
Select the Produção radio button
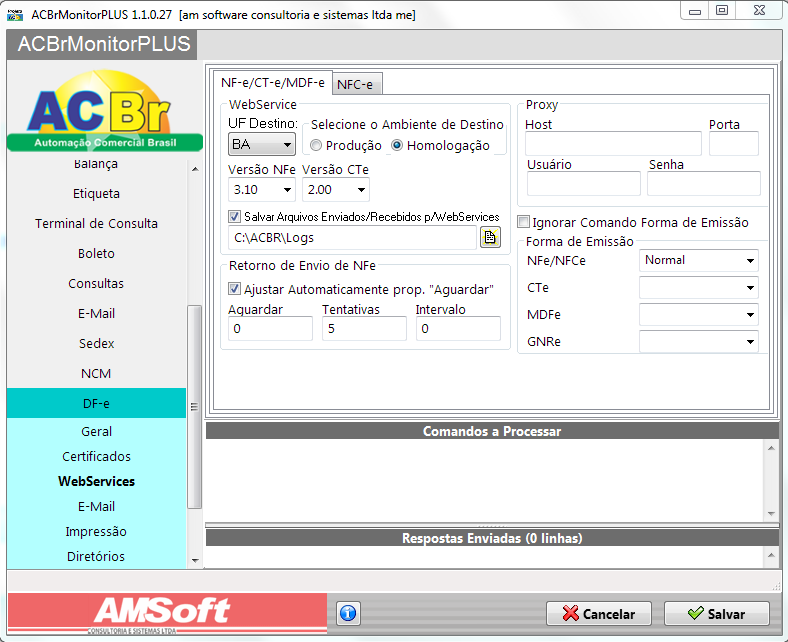coord(316,145)
